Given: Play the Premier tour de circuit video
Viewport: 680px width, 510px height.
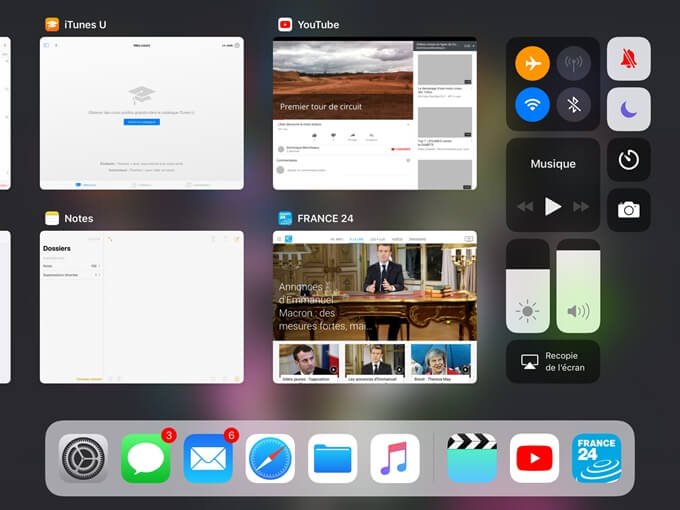Looking at the screenshot, I should coord(343,80).
